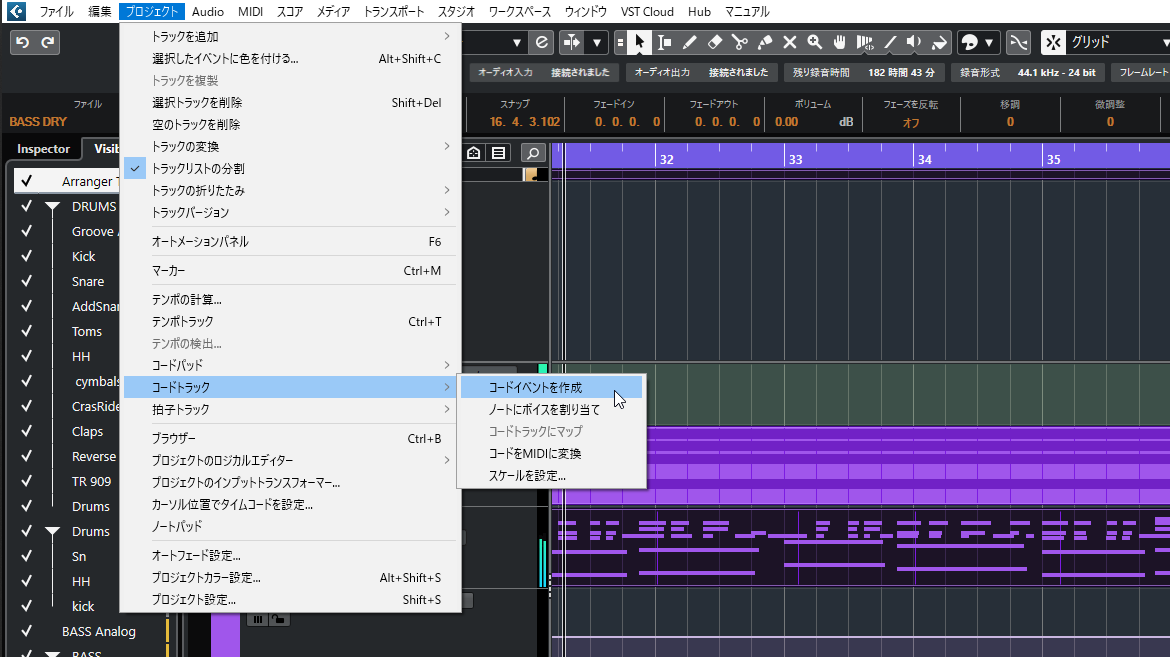This screenshot has height=657, width=1170.
Task: Toggle visibility checkbox for Kick track
Action: click(x=27, y=256)
